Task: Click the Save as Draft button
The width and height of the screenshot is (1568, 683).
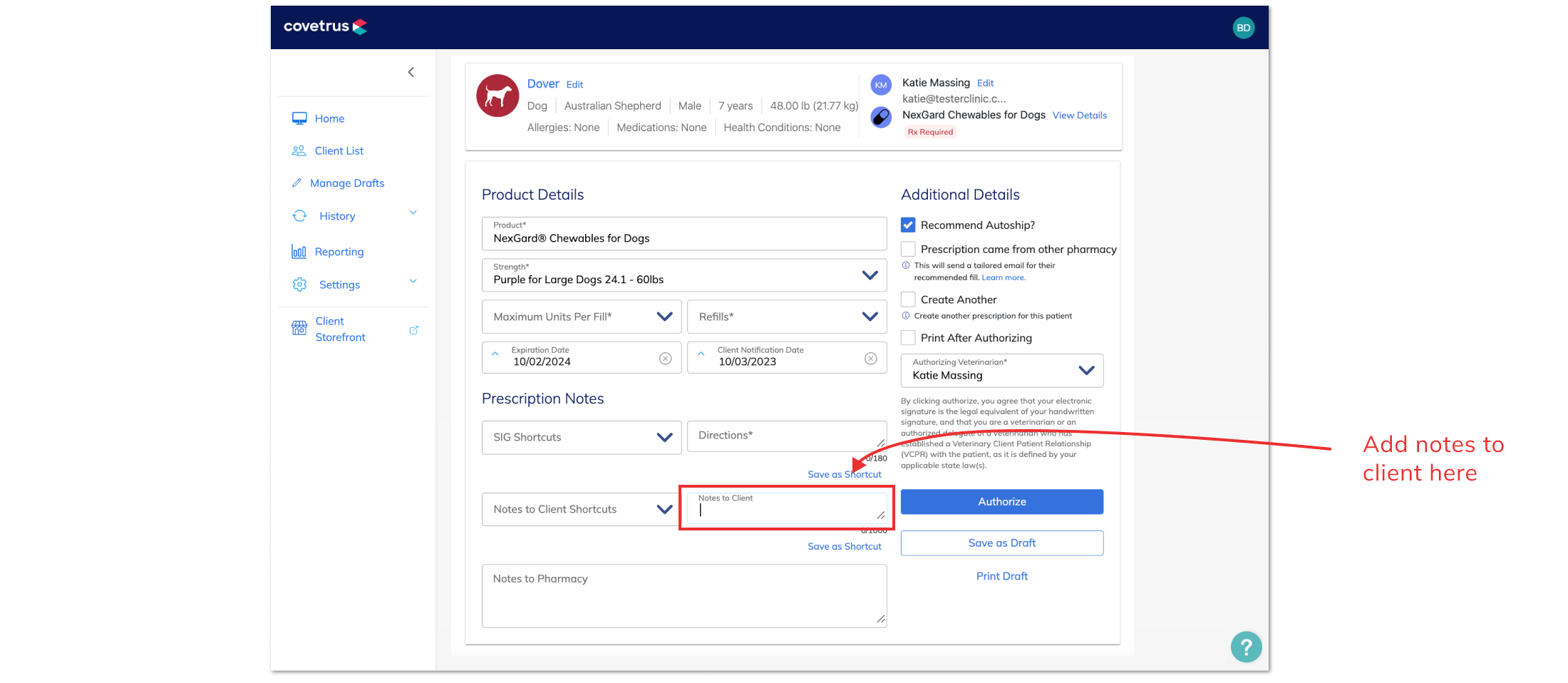Action: 1001,543
